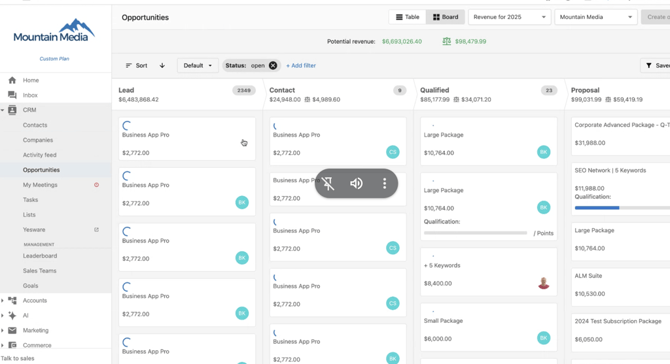
Task: Open Companies in the CRM menu
Action: pyautogui.click(x=38, y=140)
